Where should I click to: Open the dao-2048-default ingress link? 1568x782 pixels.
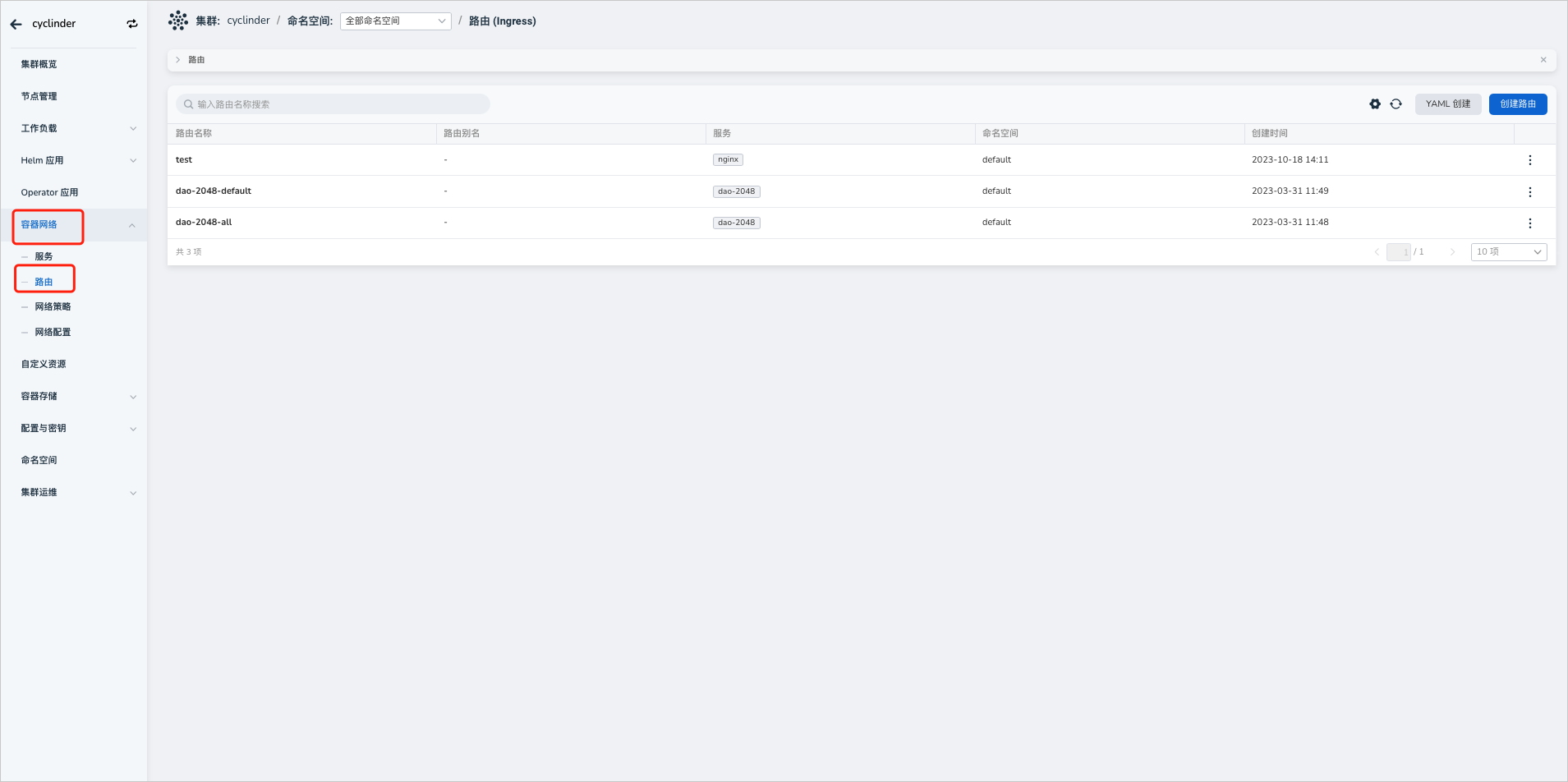(x=214, y=191)
